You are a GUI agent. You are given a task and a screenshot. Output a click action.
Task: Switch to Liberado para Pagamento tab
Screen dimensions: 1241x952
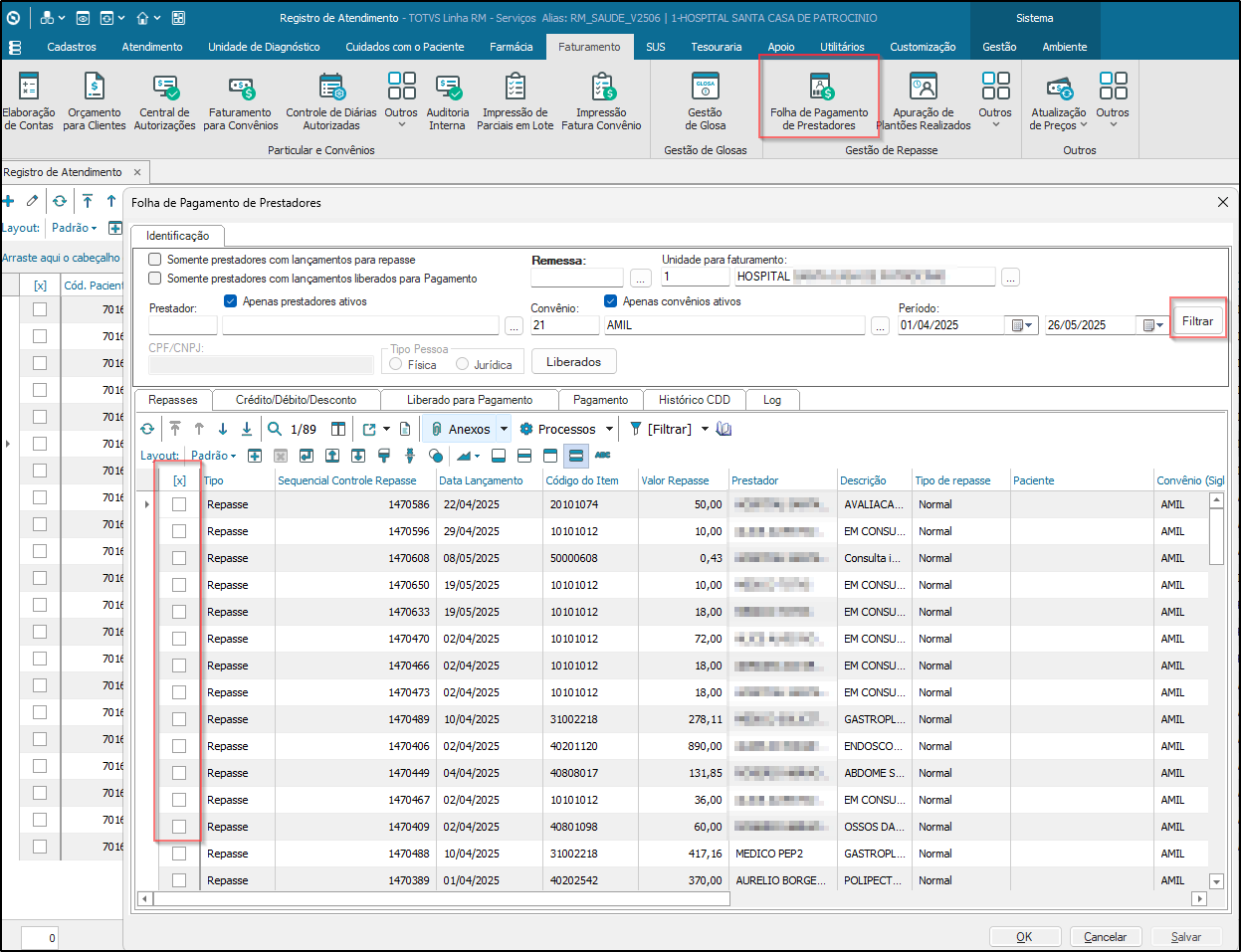tap(469, 400)
